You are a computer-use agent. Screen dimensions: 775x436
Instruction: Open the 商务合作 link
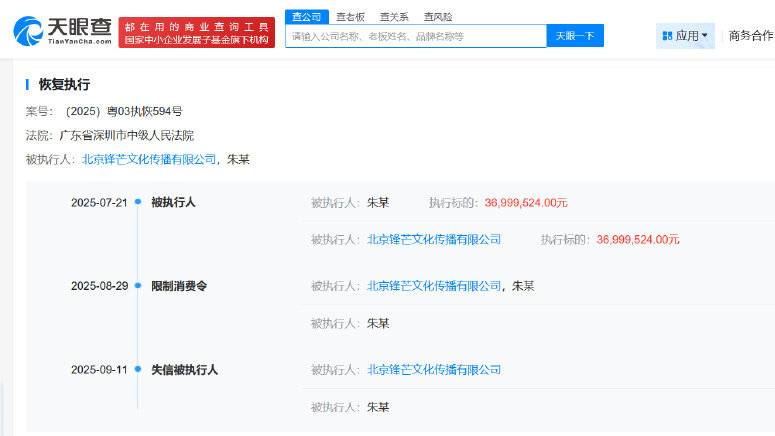coord(751,36)
